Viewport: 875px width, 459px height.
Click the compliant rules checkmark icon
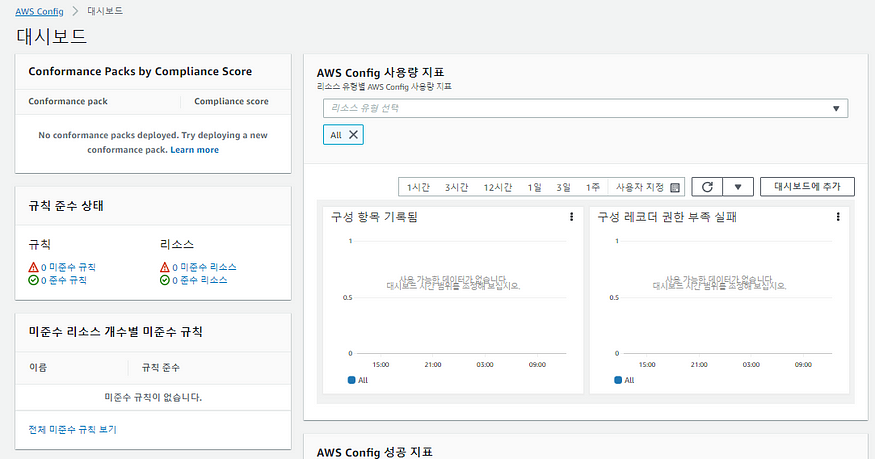pos(33,280)
